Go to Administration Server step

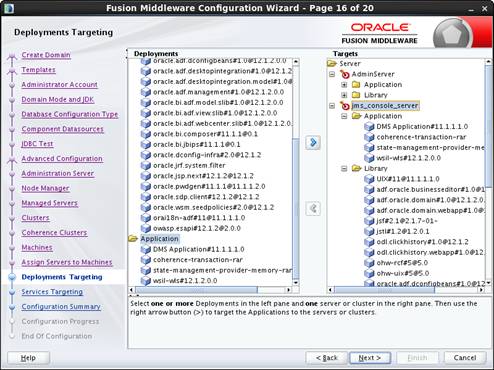[58, 173]
